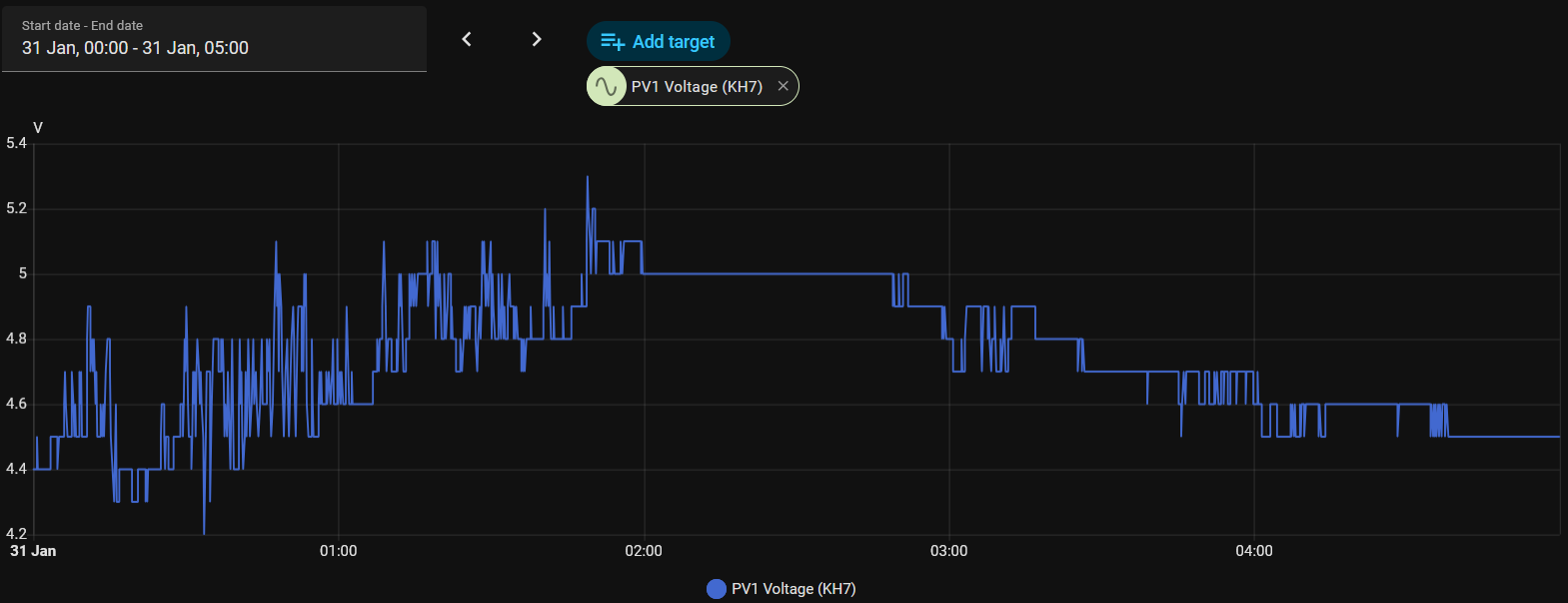Viewport: 1568px width, 603px height.
Task: Click the 01:00 time axis label
Action: point(338,551)
